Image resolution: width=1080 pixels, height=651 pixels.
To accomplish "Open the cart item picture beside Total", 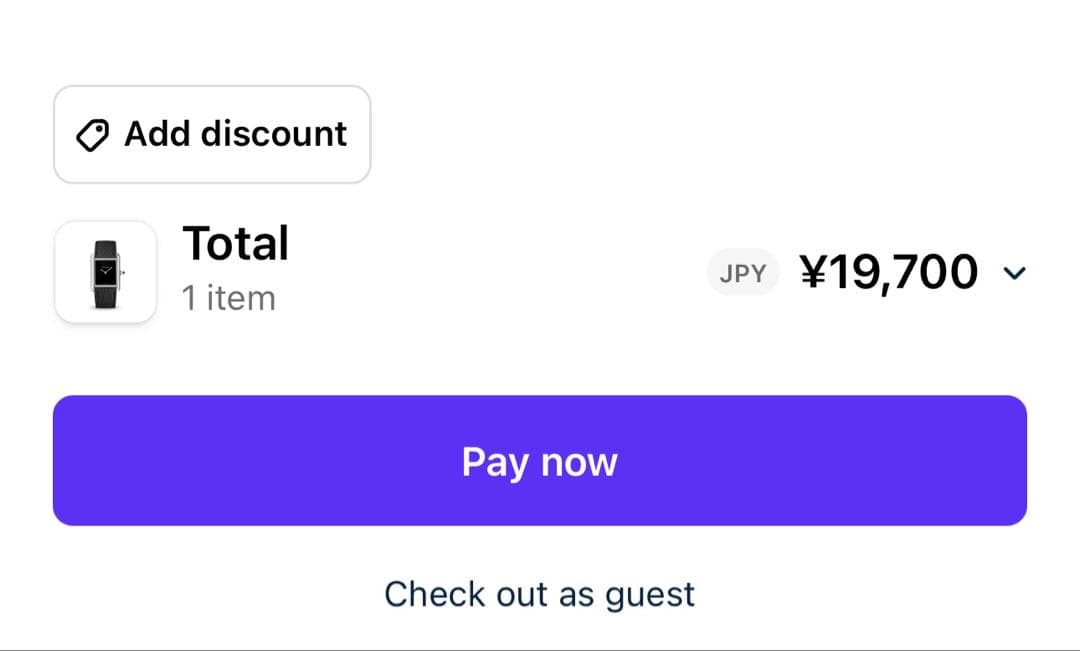I will 105,272.
